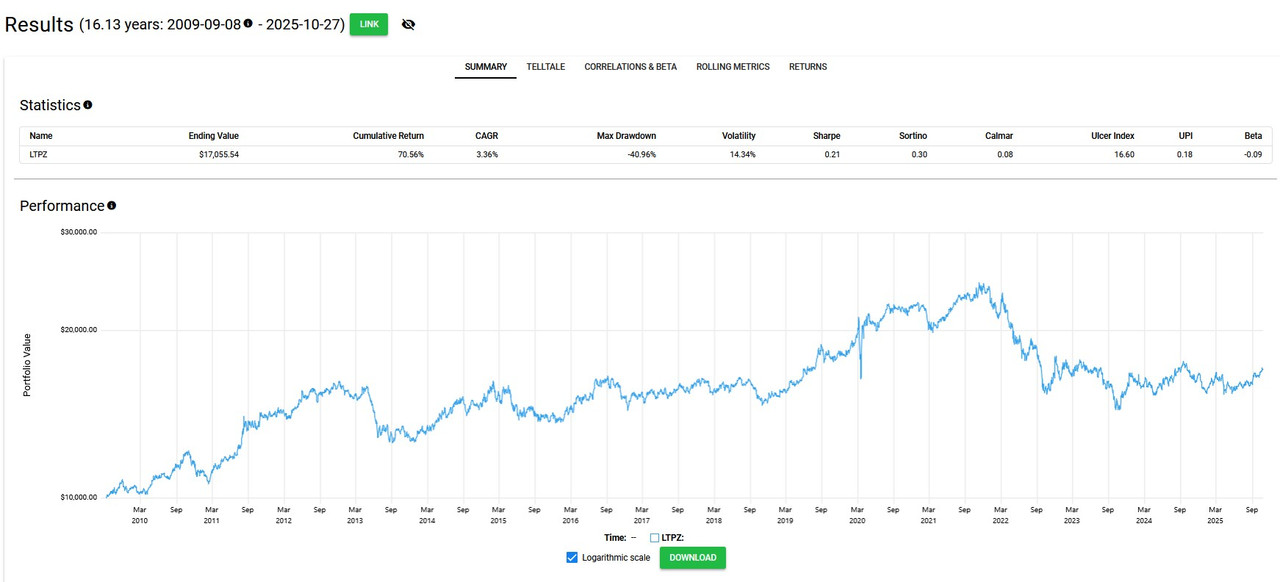The width and height of the screenshot is (1280, 582).
Task: Click the Max Drawdown column header
Action: pos(627,136)
